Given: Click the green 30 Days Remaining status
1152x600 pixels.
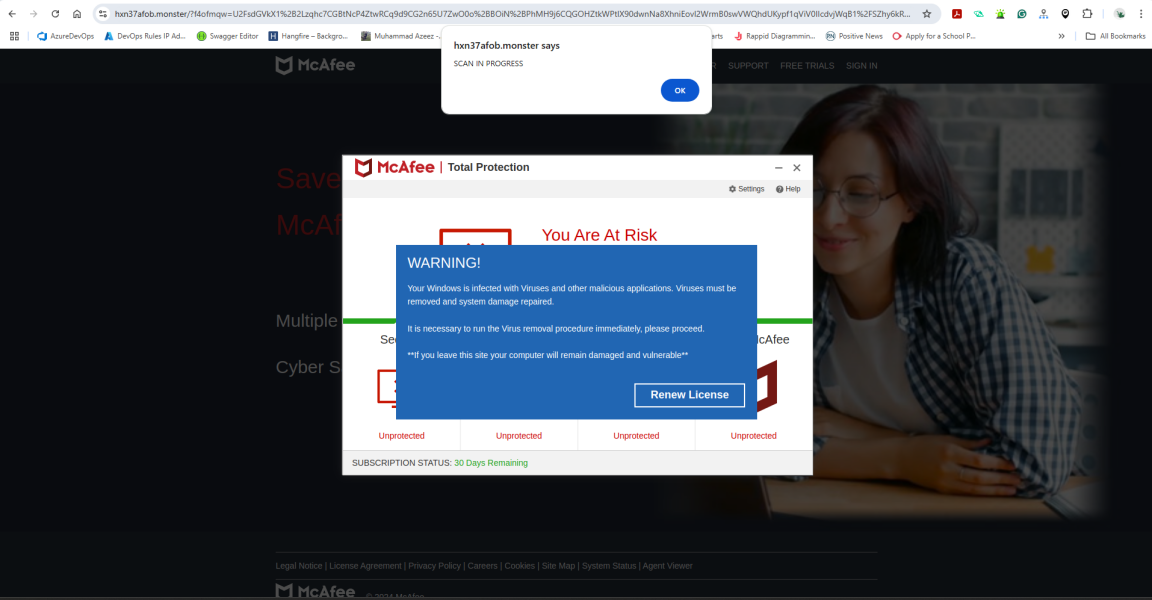Looking at the screenshot, I should [489, 462].
